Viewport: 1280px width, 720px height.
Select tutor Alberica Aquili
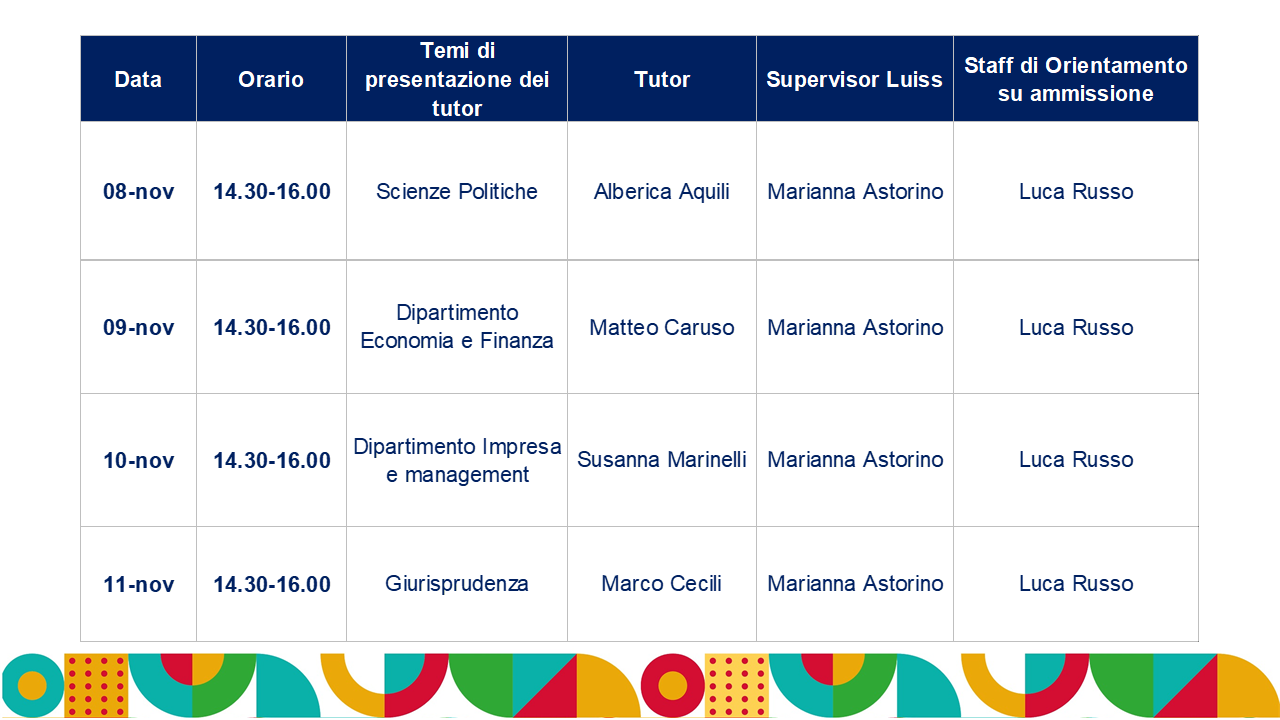pos(662,191)
